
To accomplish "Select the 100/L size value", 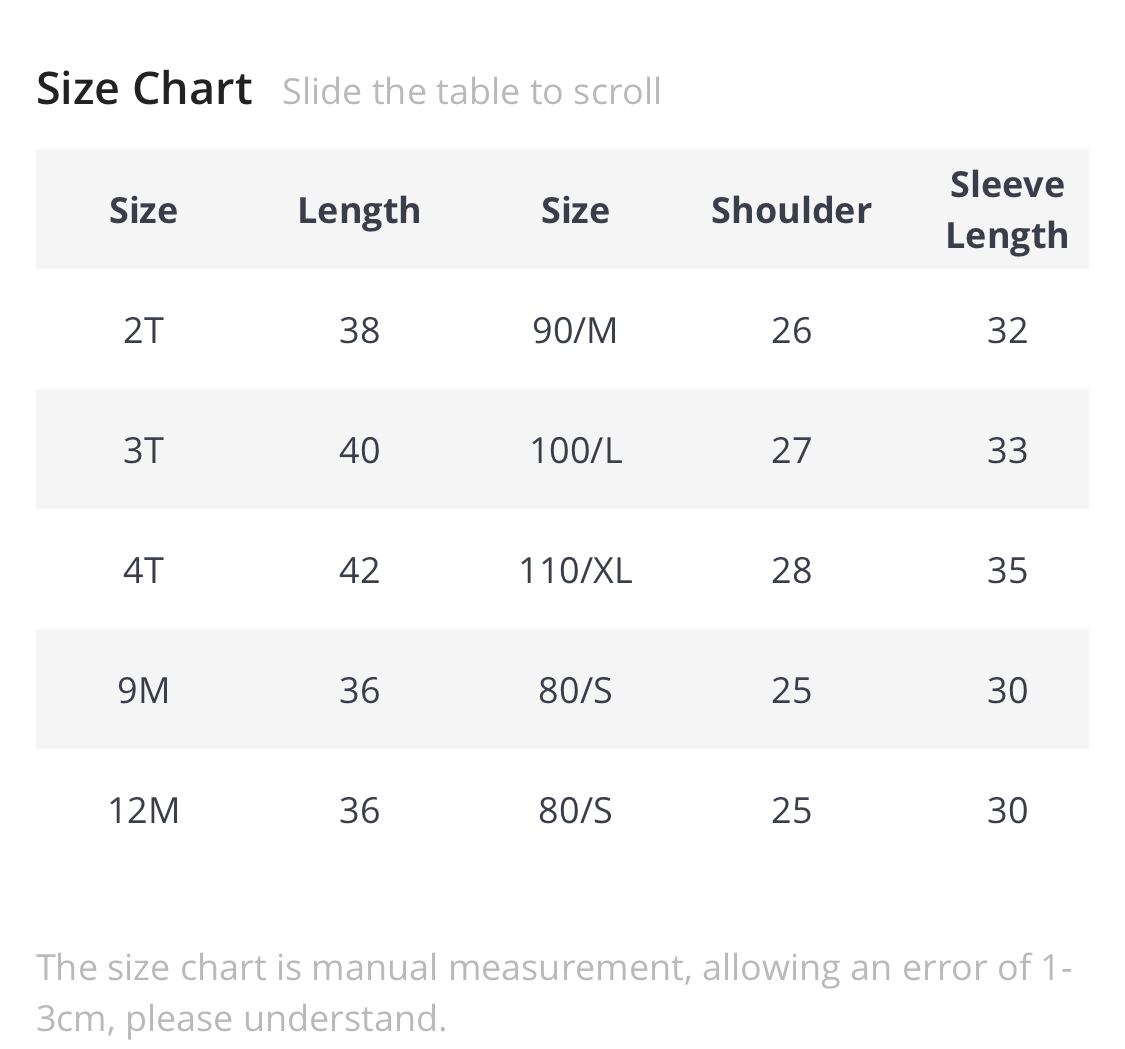I will [x=575, y=450].
